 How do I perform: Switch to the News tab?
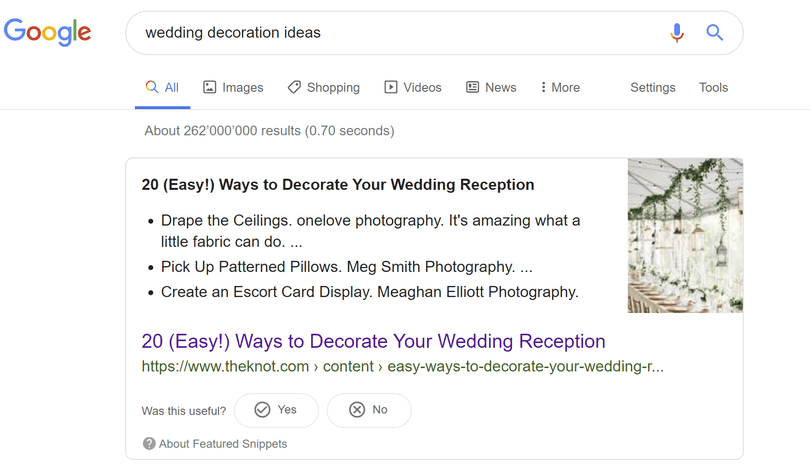(x=491, y=87)
